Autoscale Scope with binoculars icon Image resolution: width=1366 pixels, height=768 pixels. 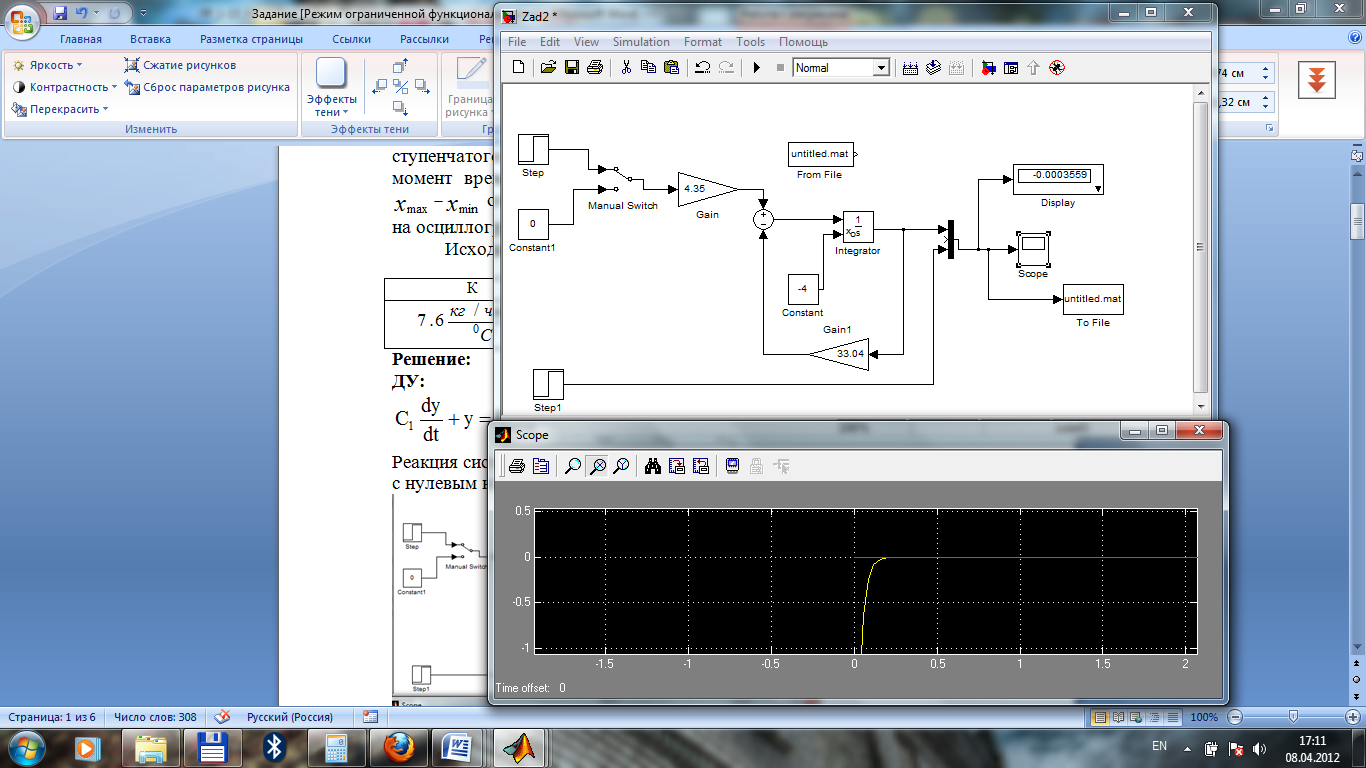pyautogui.click(x=653, y=465)
